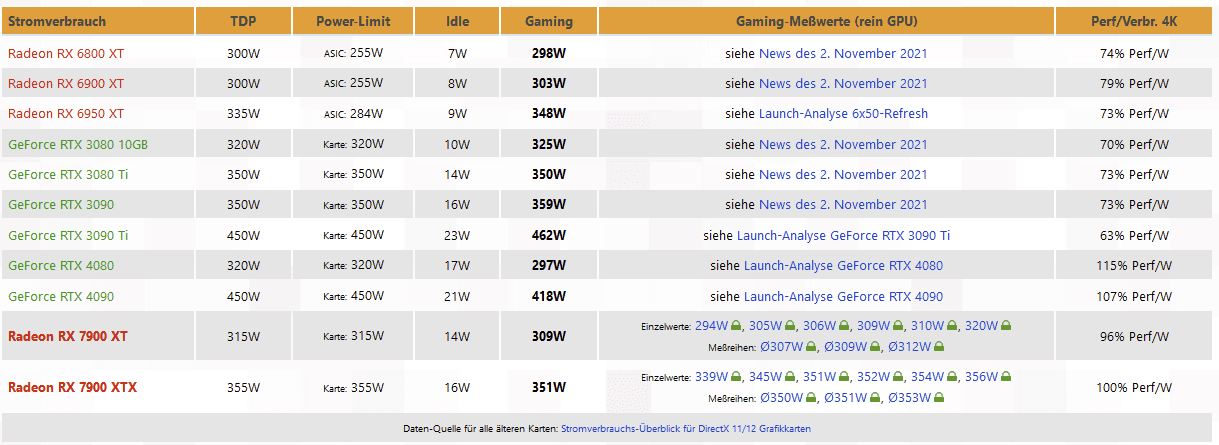The image size is (1219, 445).
Task: Click the lock icon beside 345W
Action: pyautogui.click(x=790, y=376)
